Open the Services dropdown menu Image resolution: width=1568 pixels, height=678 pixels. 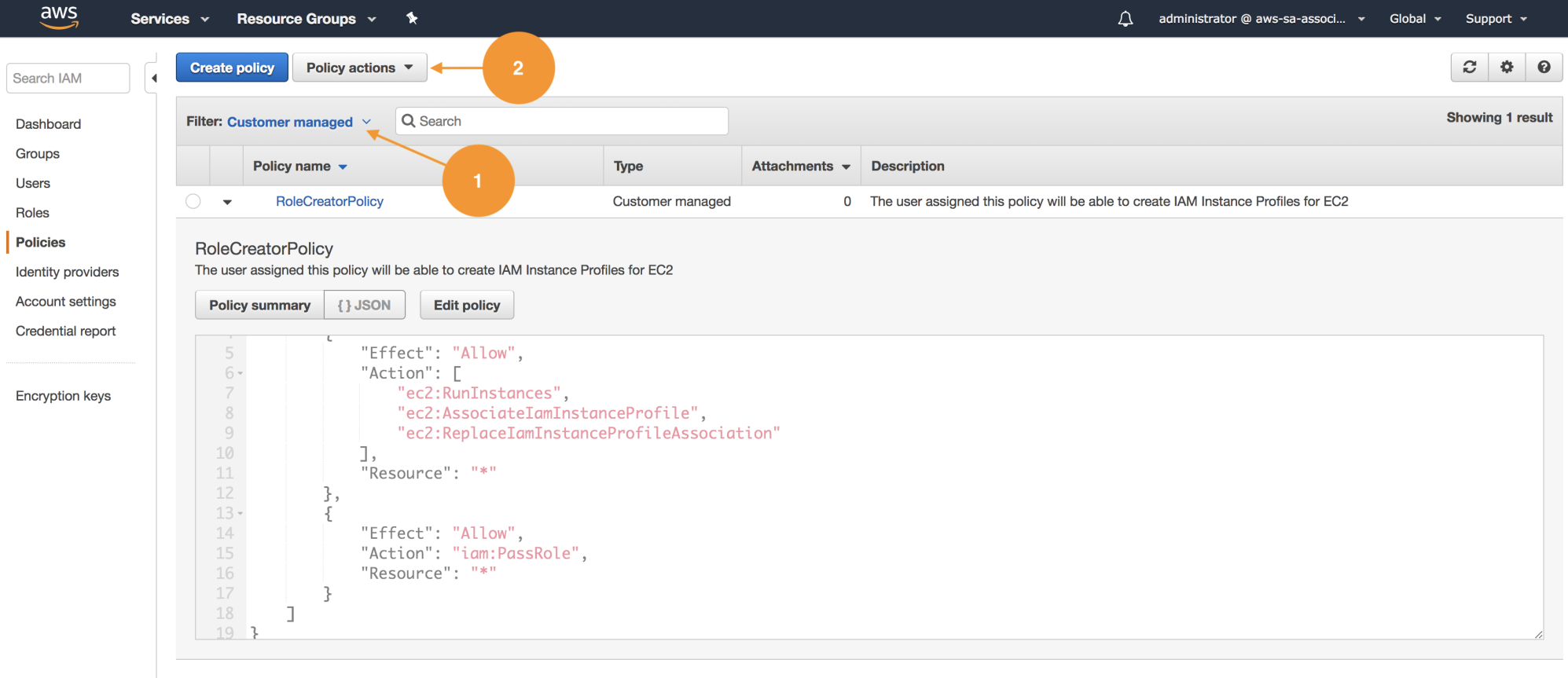click(170, 19)
